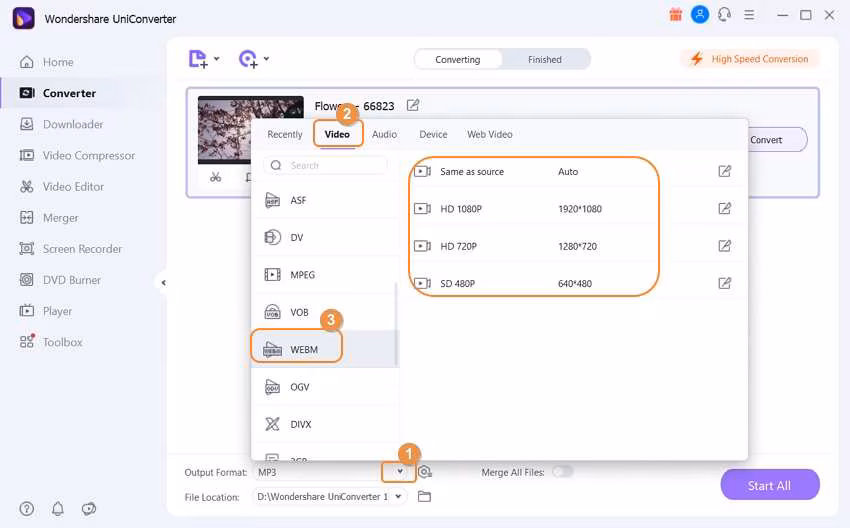Screen dimensions: 850x528
Task: Open the notifications bell icon
Action: (57, 509)
